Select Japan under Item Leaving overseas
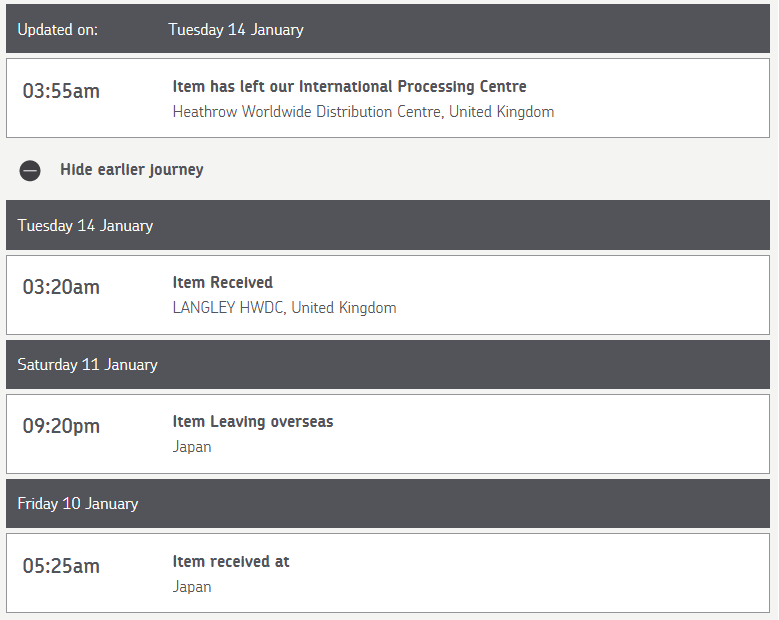779x620 pixels. (x=192, y=447)
